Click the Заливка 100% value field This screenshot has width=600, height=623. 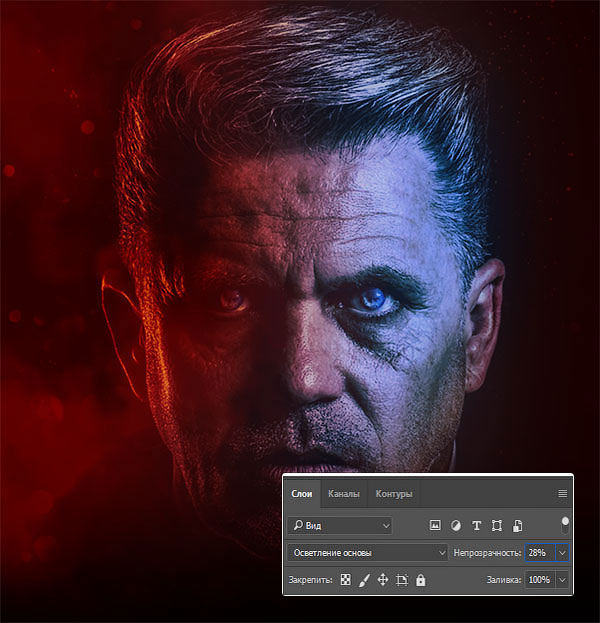click(540, 580)
